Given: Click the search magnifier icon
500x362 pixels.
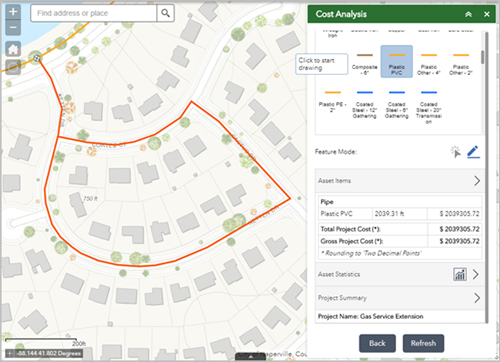Looking at the screenshot, I should [165, 13].
